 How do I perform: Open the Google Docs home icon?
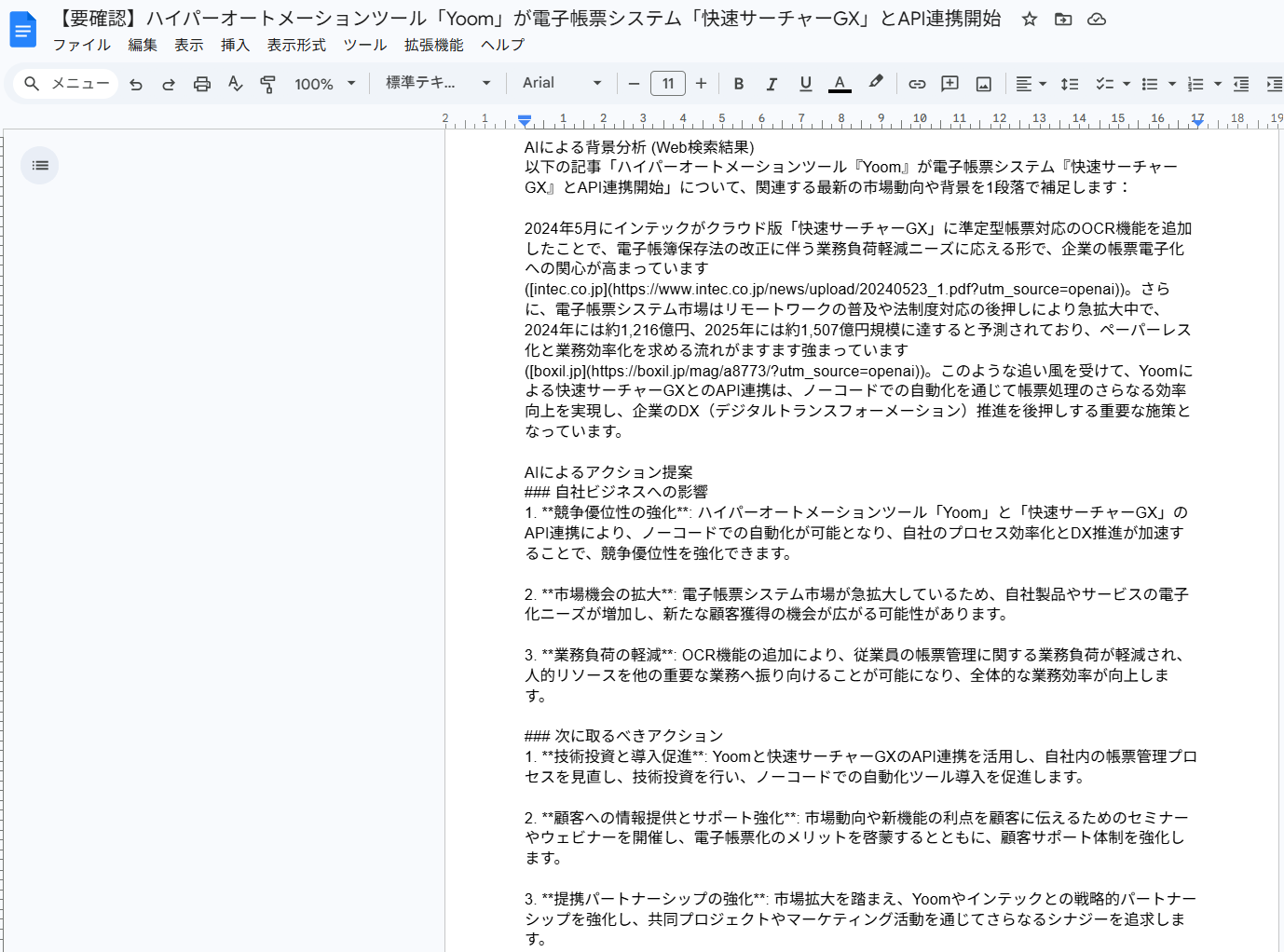[23, 30]
